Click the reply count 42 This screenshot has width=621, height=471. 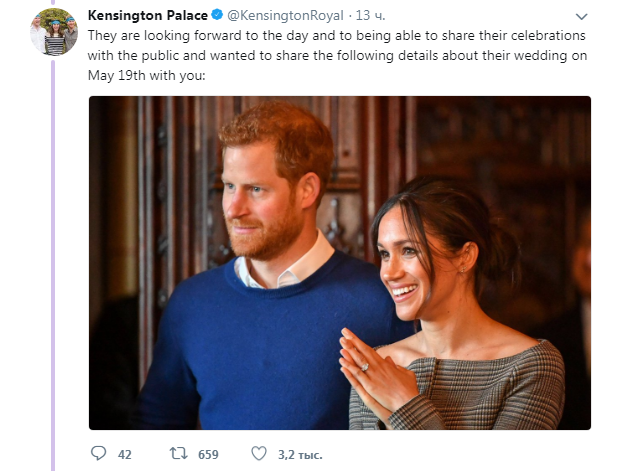pos(125,454)
